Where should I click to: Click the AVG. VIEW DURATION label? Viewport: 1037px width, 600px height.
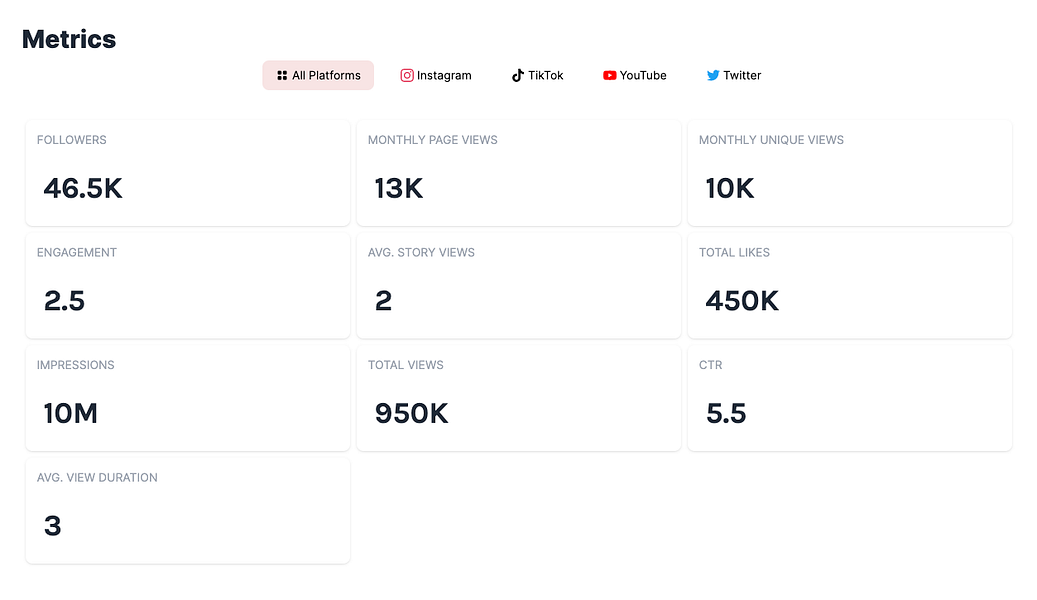[x=97, y=477]
